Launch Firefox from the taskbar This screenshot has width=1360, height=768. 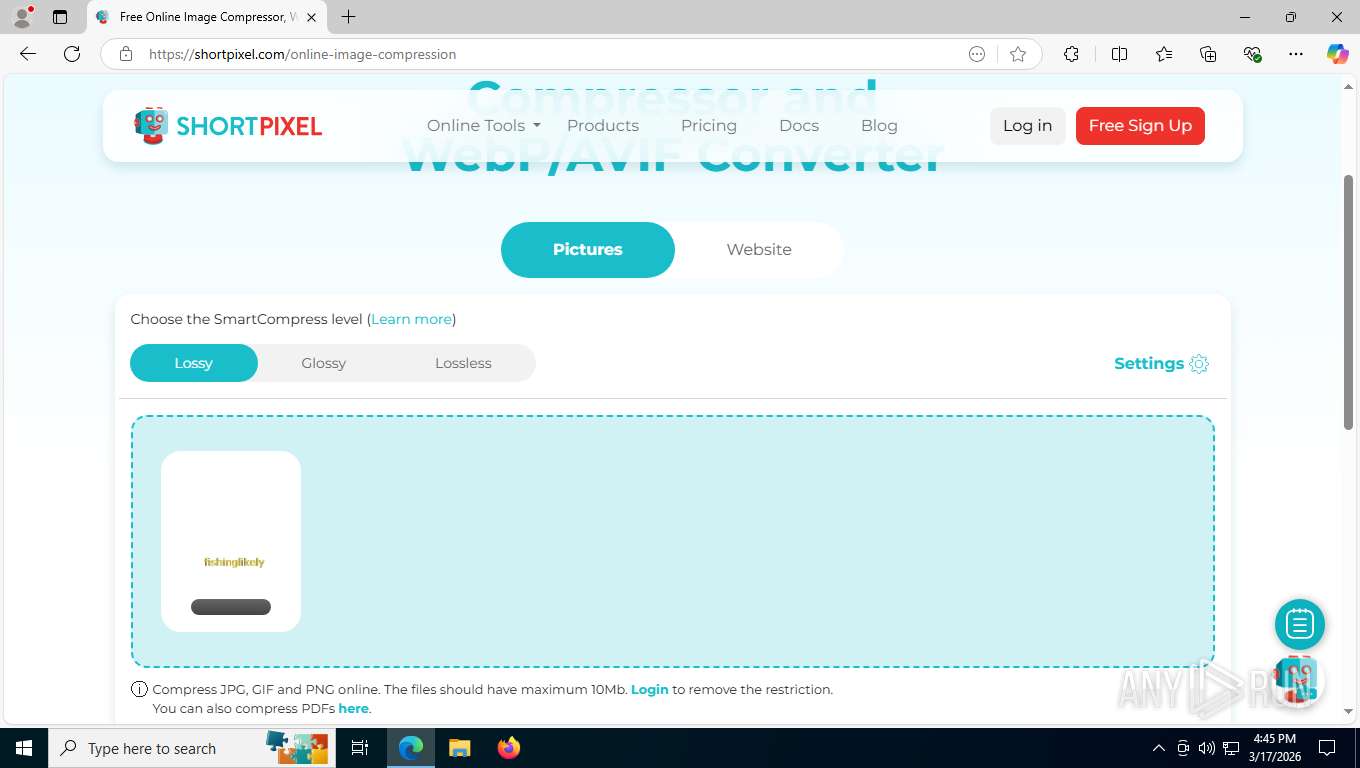[x=509, y=748]
